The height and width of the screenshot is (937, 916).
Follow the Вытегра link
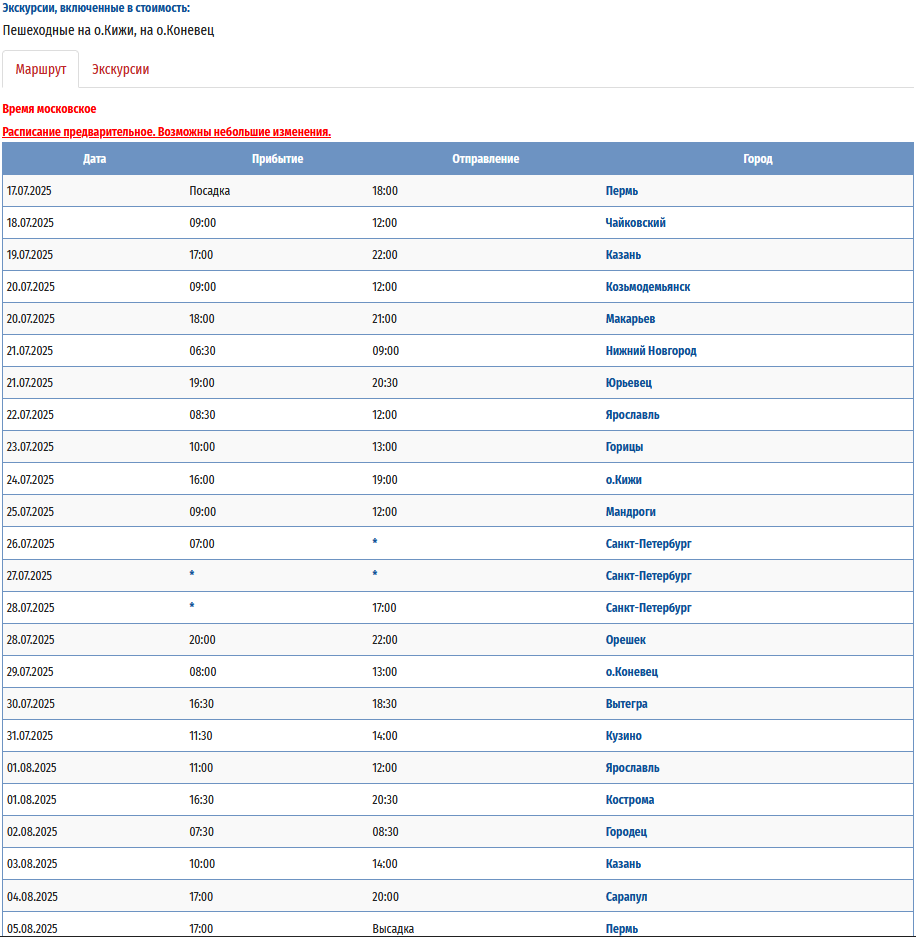click(x=626, y=704)
